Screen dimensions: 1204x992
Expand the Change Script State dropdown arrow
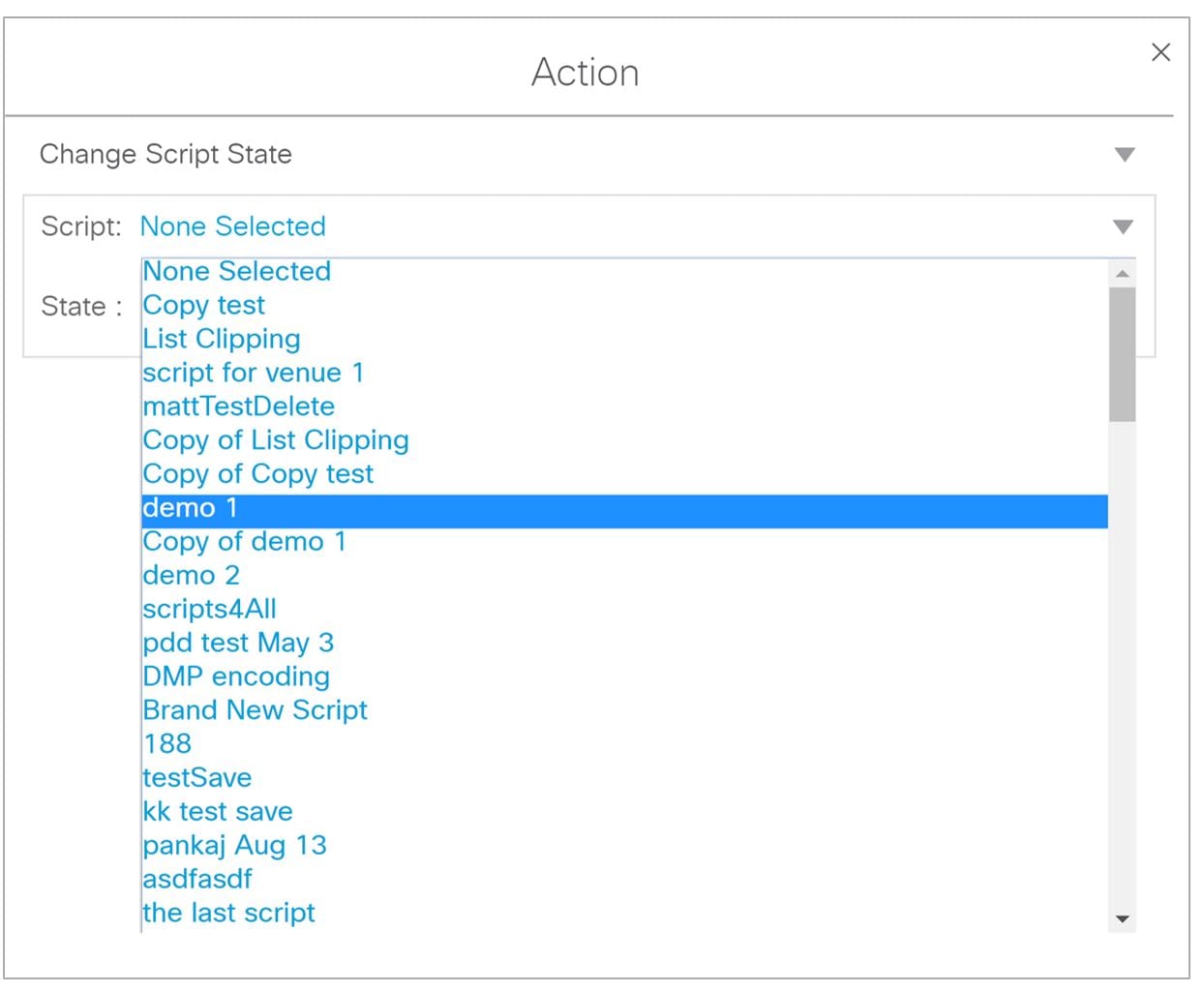click(1124, 155)
